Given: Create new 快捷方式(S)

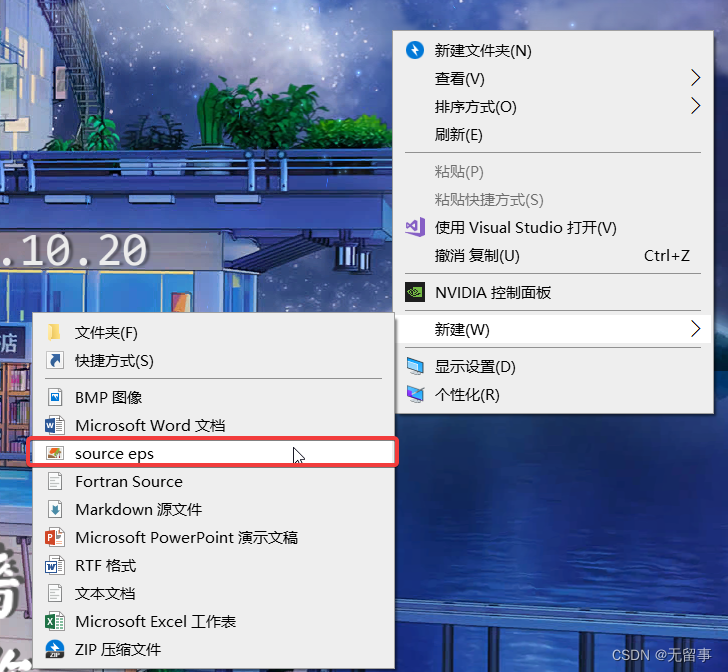Looking at the screenshot, I should pyautogui.click(x=214, y=360).
